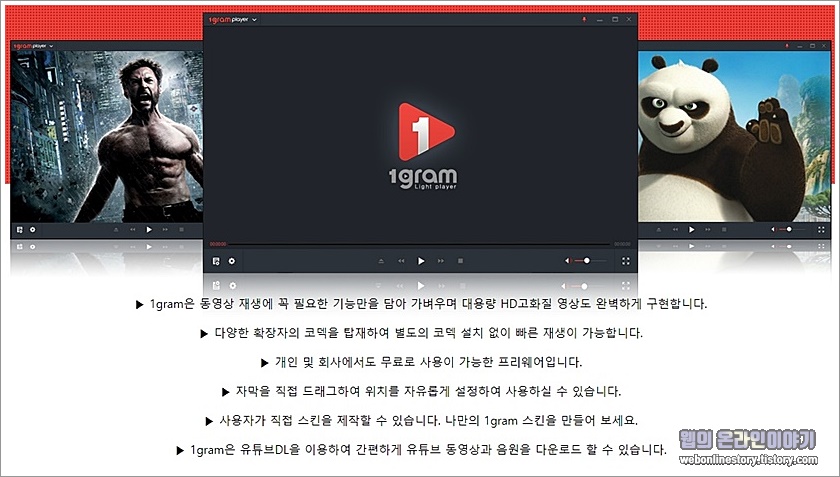Rewind in the Wolverine window
This screenshot has height=477, width=840.
click(x=132, y=229)
